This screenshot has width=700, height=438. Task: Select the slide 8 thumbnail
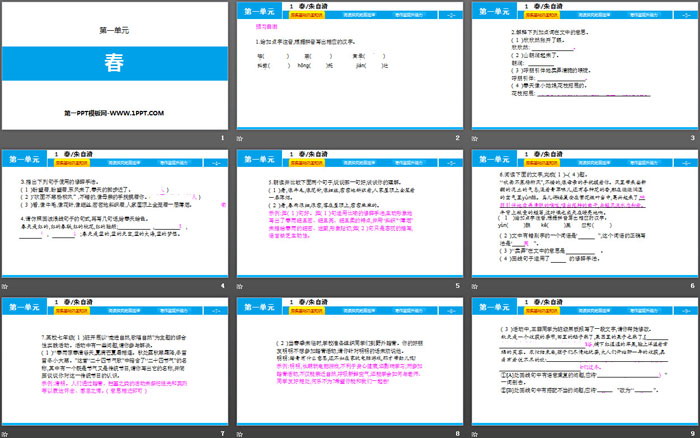(350, 358)
